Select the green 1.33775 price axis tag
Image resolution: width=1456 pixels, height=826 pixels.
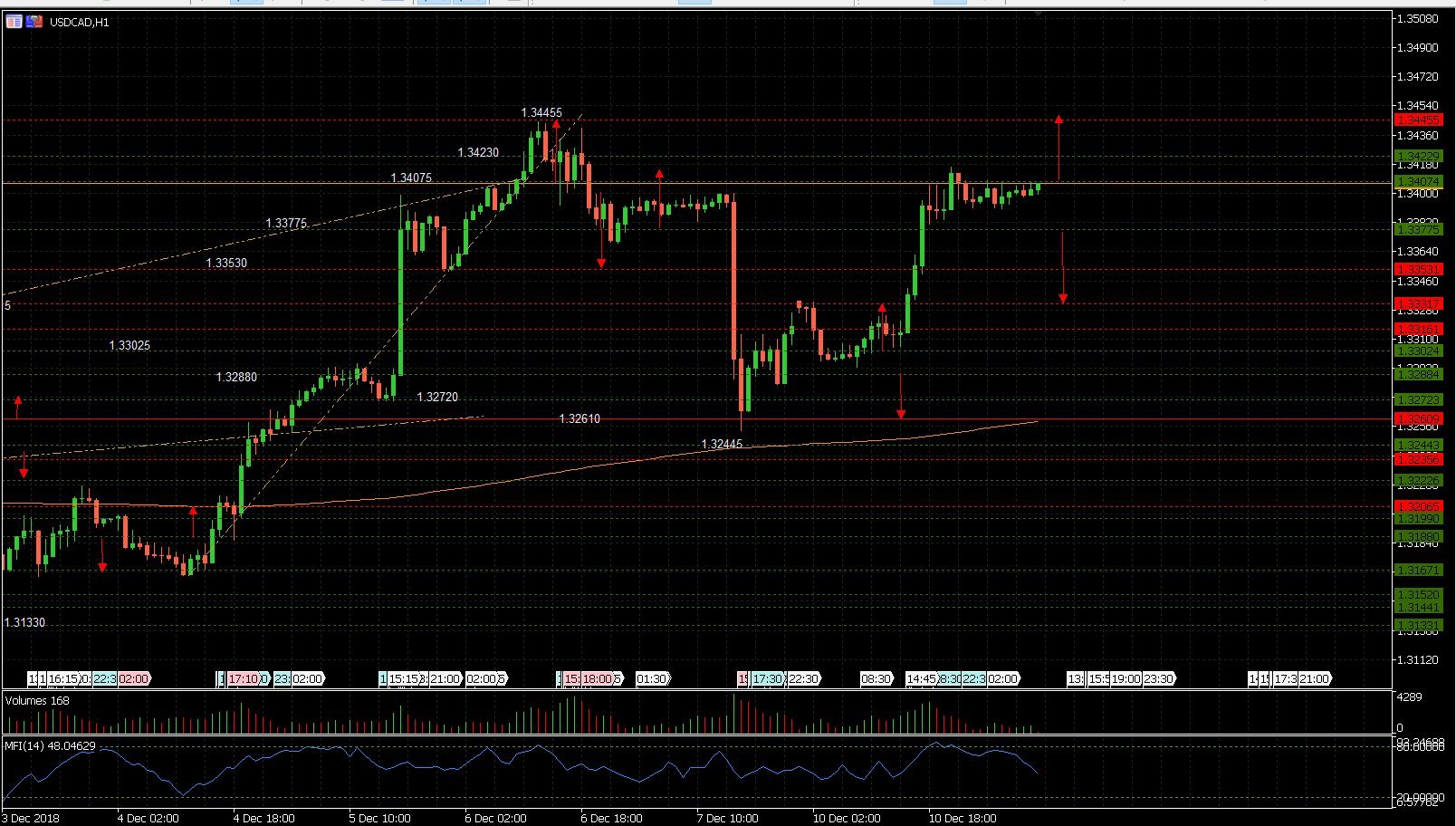point(1419,230)
